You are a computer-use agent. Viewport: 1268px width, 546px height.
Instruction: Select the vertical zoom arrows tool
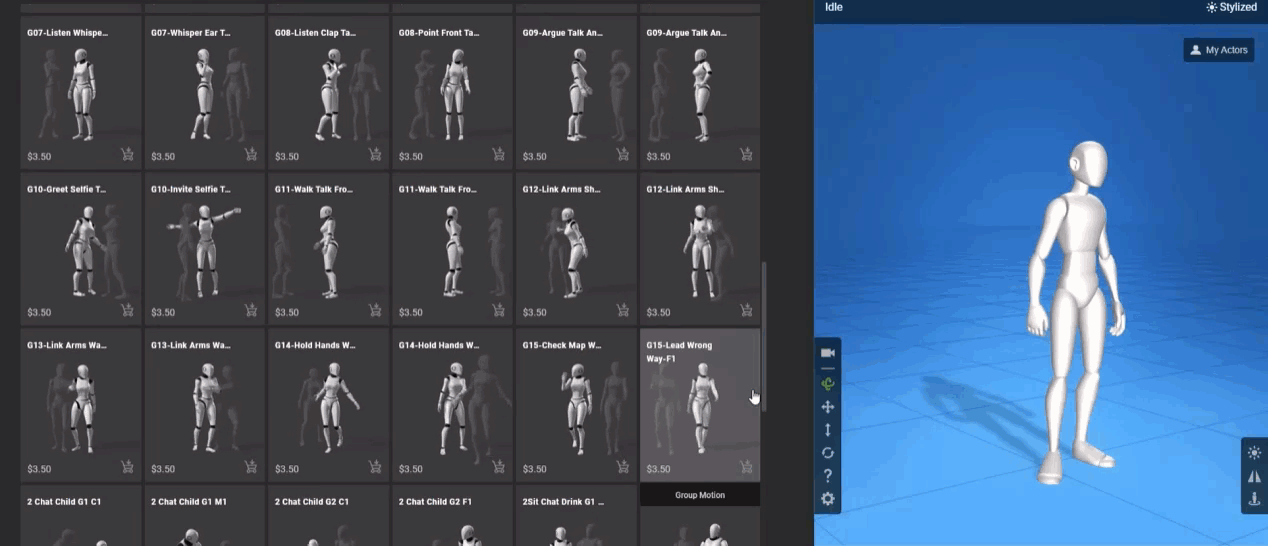[x=827, y=430]
